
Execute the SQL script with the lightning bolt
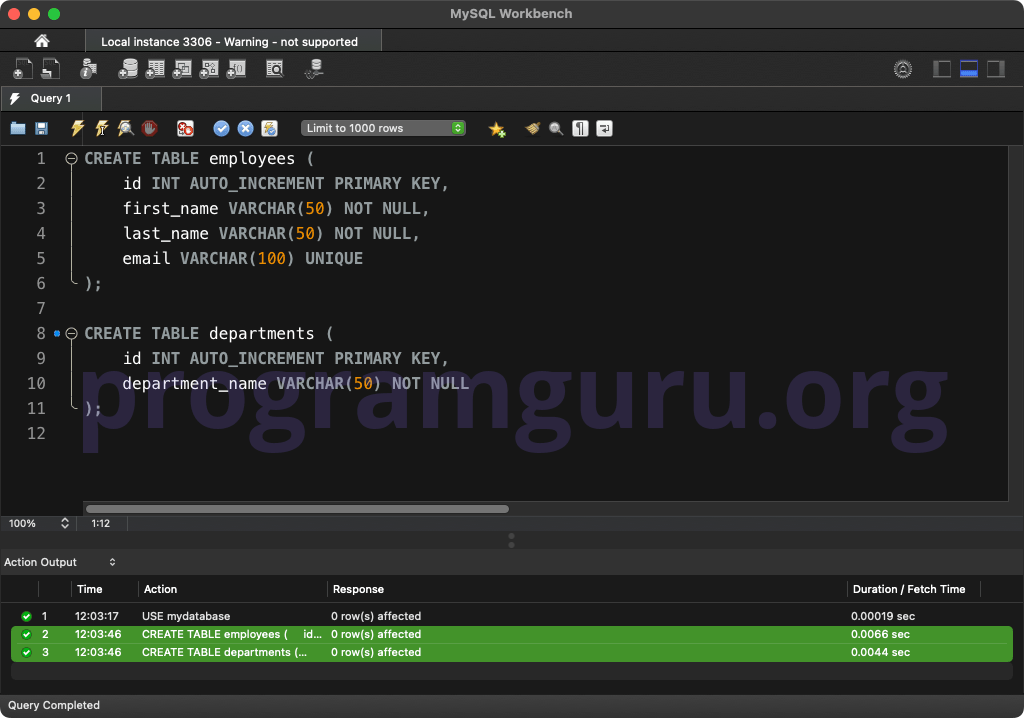[77, 128]
